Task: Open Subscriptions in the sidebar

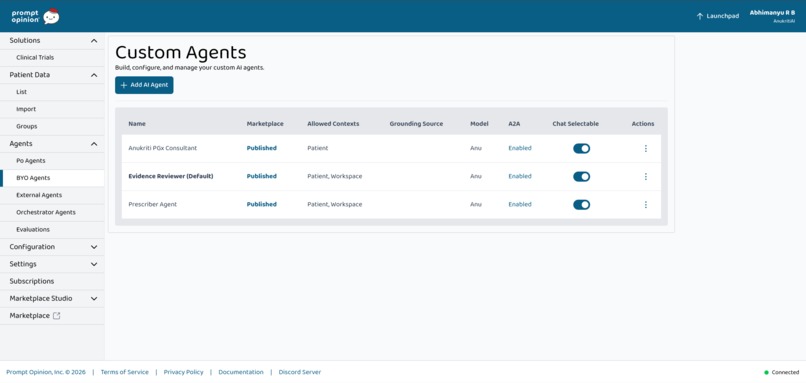Action: point(52,281)
